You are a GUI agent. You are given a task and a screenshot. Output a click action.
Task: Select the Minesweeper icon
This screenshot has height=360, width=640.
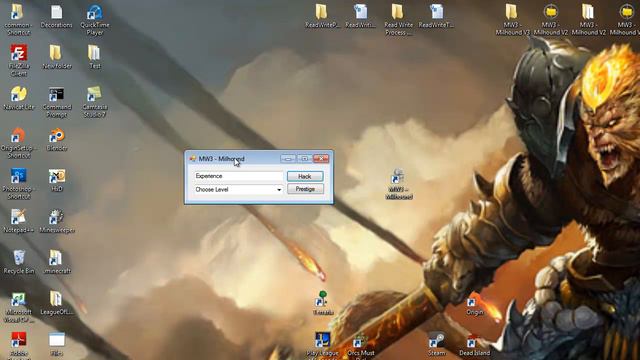pyautogui.click(x=57, y=221)
